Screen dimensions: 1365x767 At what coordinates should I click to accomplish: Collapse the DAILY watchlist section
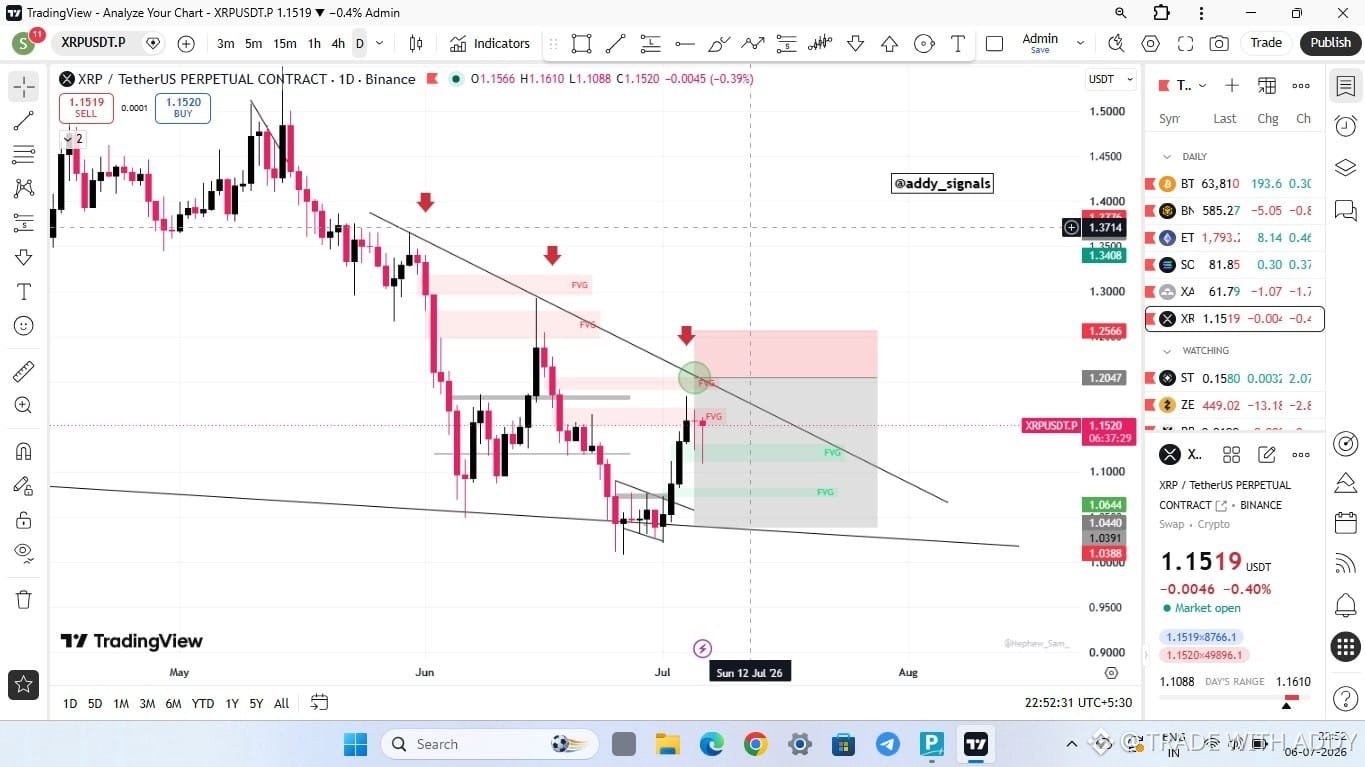tap(1166, 157)
